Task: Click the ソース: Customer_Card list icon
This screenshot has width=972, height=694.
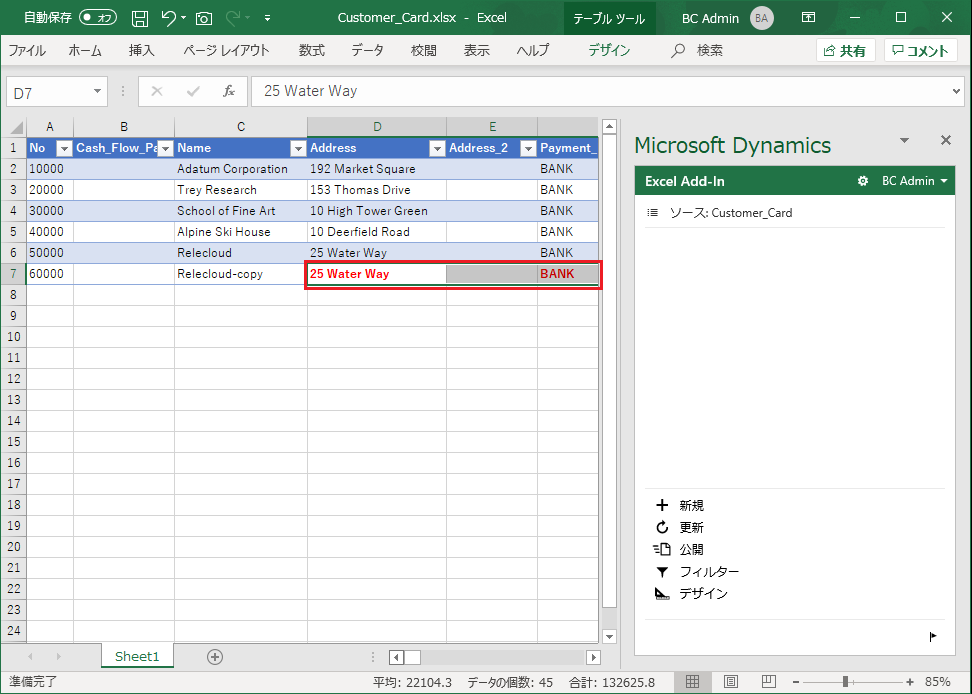Action: 652,213
